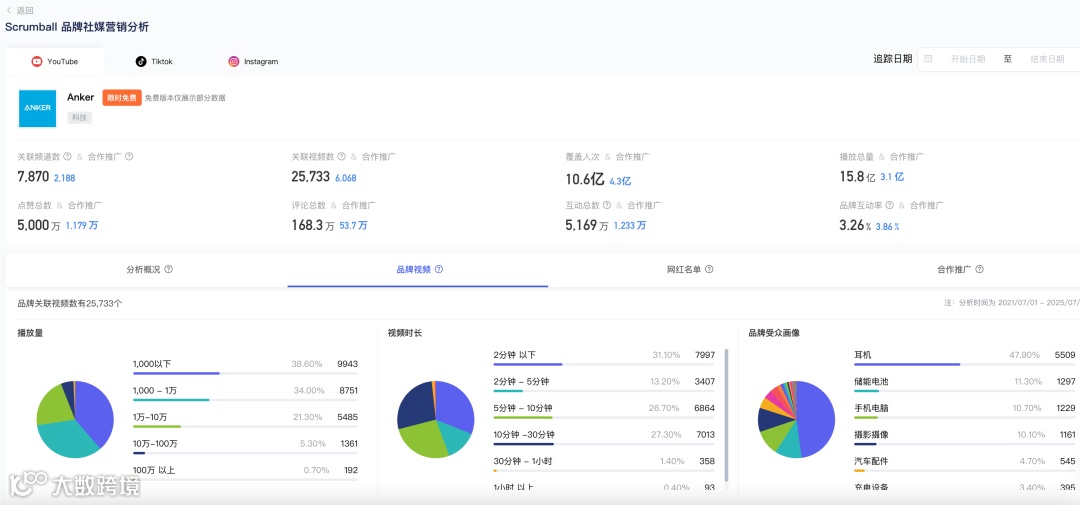Select the 1,000 - 1万 views row
This screenshot has width=1080, height=505.
point(245,392)
